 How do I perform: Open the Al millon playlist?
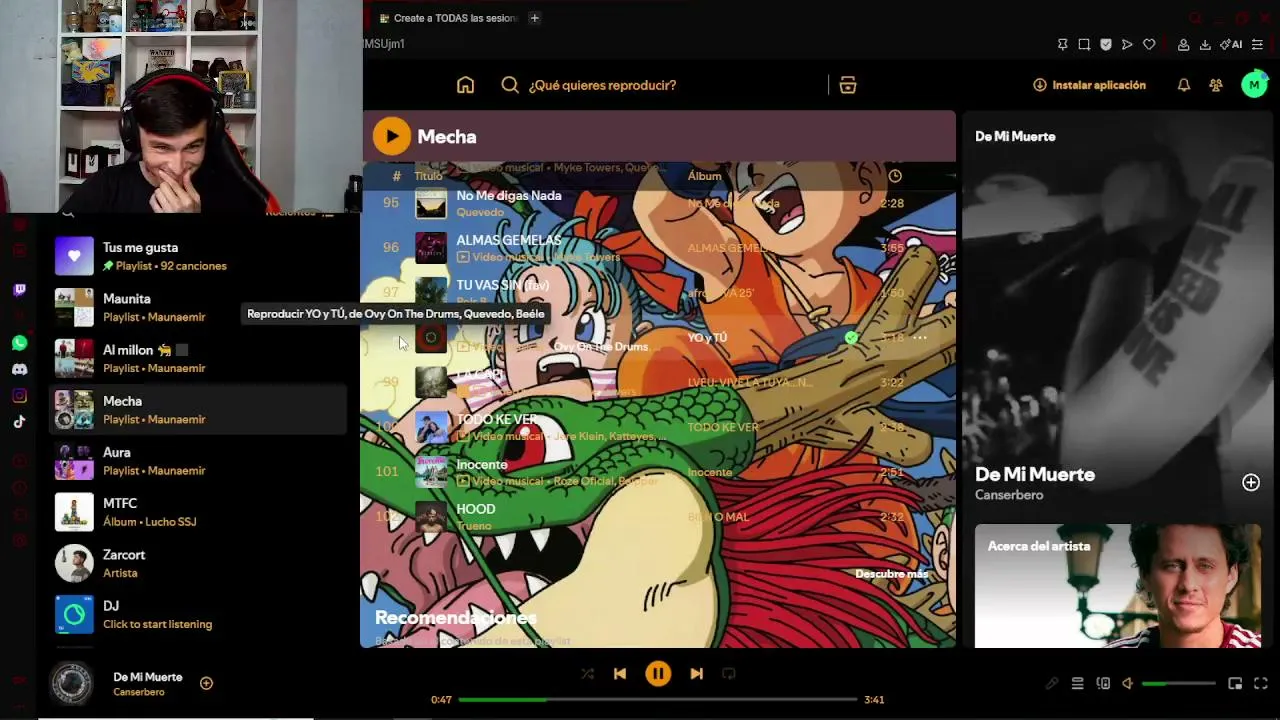[x=198, y=358]
